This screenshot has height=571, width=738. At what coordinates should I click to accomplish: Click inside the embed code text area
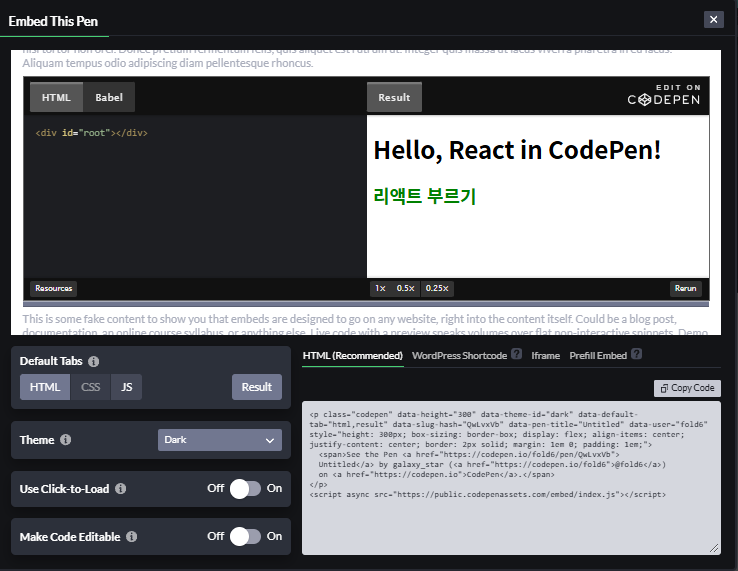point(511,478)
